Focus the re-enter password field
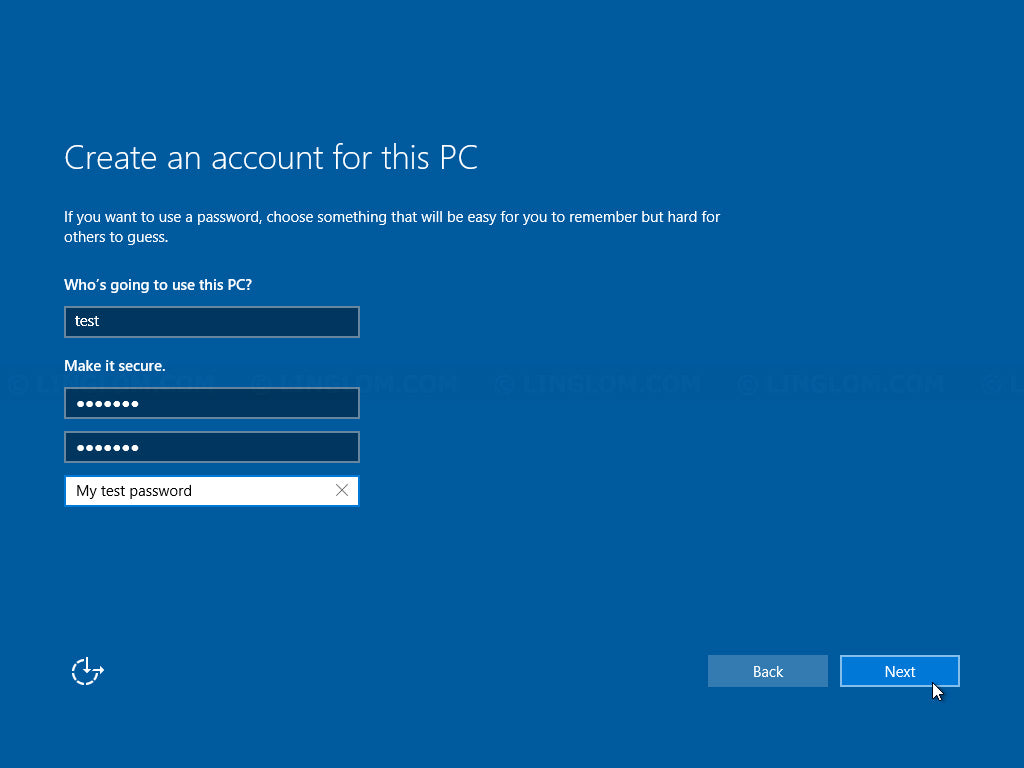 point(212,447)
